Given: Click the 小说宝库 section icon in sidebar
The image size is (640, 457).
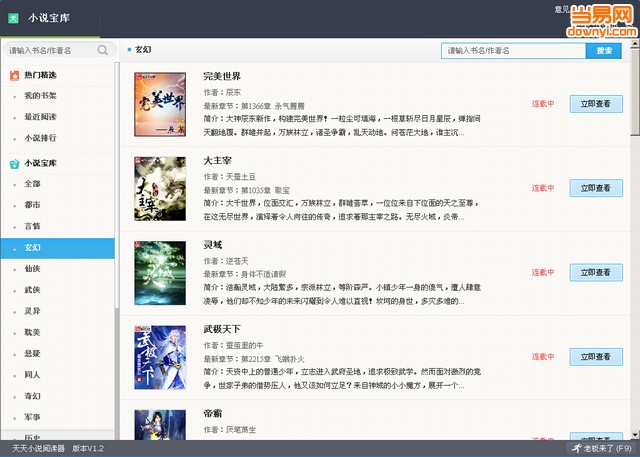Looking at the screenshot, I should (14, 163).
